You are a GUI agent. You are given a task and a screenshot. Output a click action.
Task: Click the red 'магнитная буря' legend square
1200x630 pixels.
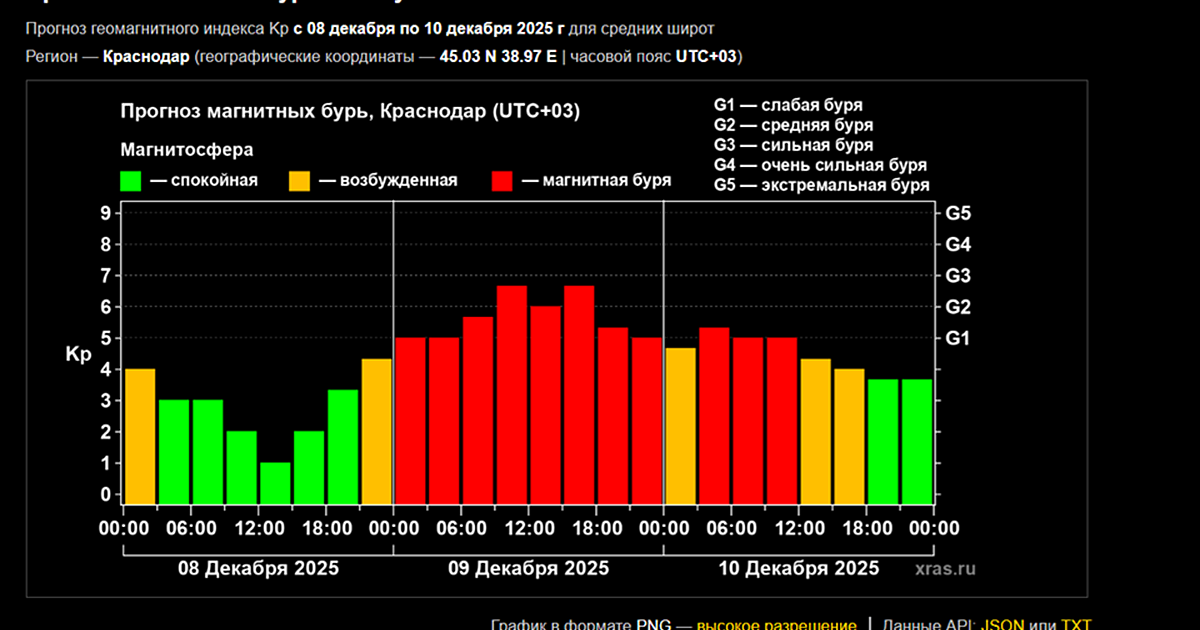502,181
